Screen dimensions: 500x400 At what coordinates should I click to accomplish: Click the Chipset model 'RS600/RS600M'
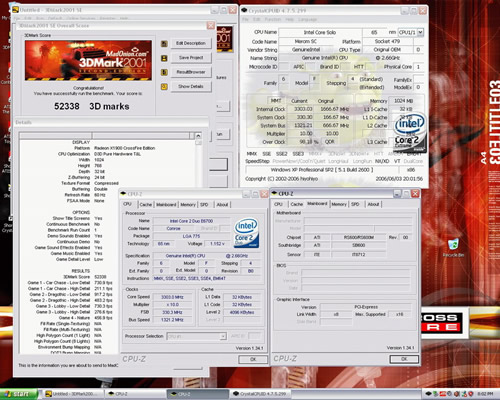(359, 237)
